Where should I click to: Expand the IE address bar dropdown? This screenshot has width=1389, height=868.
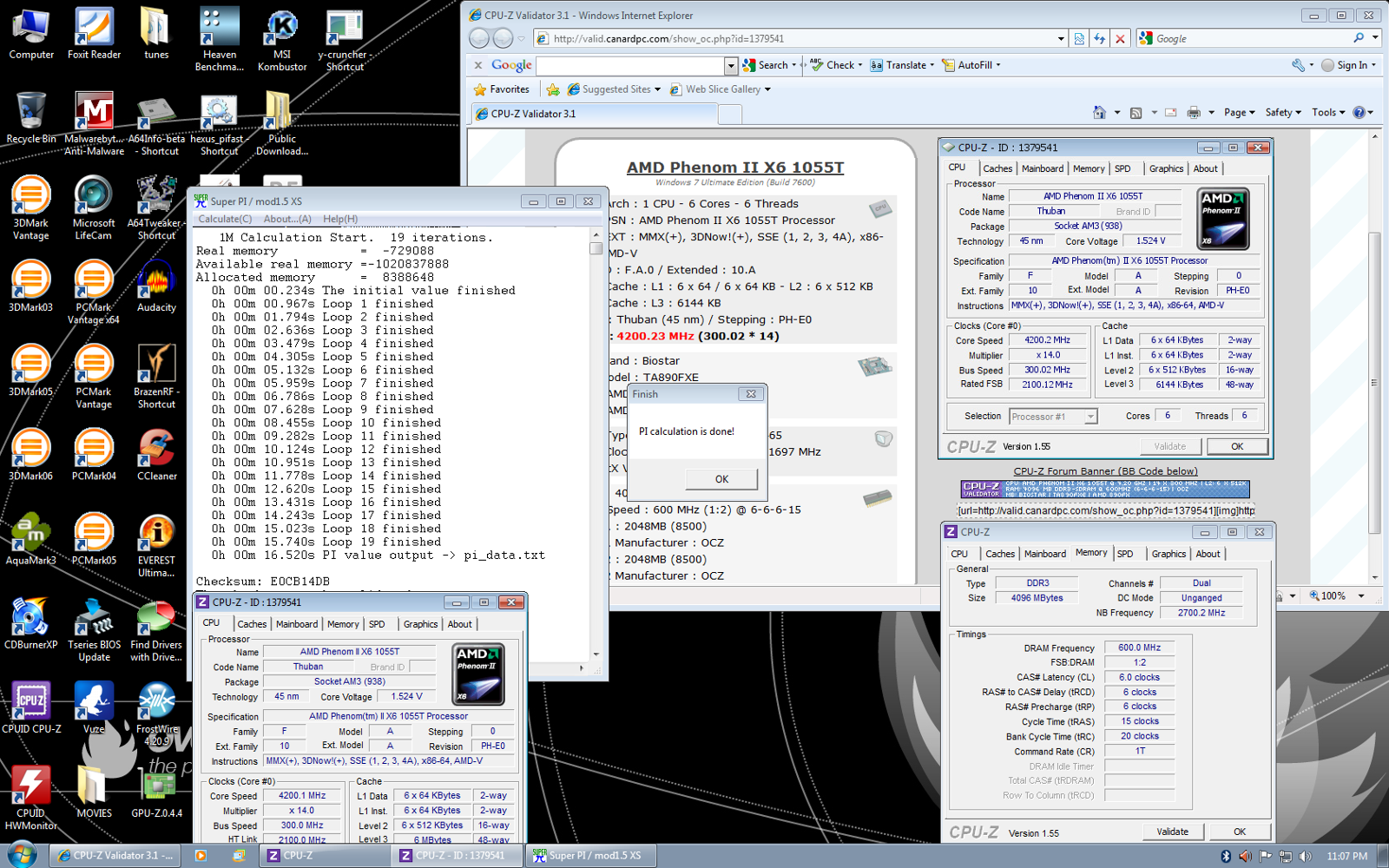point(1061,38)
